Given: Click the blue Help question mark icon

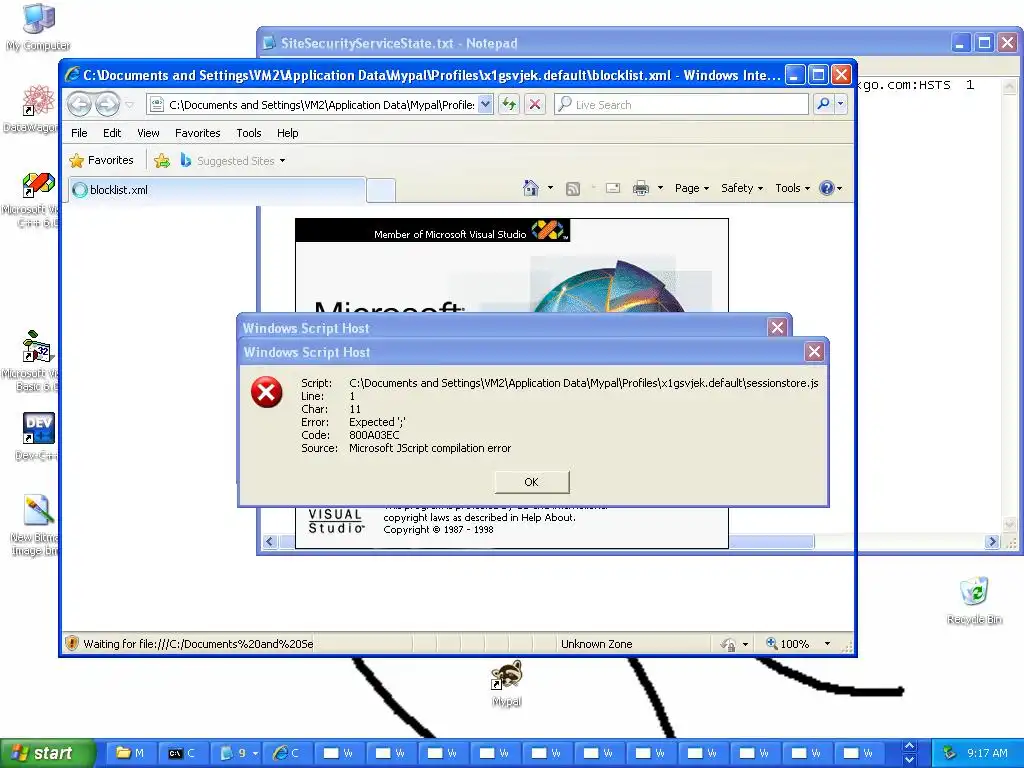Looking at the screenshot, I should tap(827, 188).
